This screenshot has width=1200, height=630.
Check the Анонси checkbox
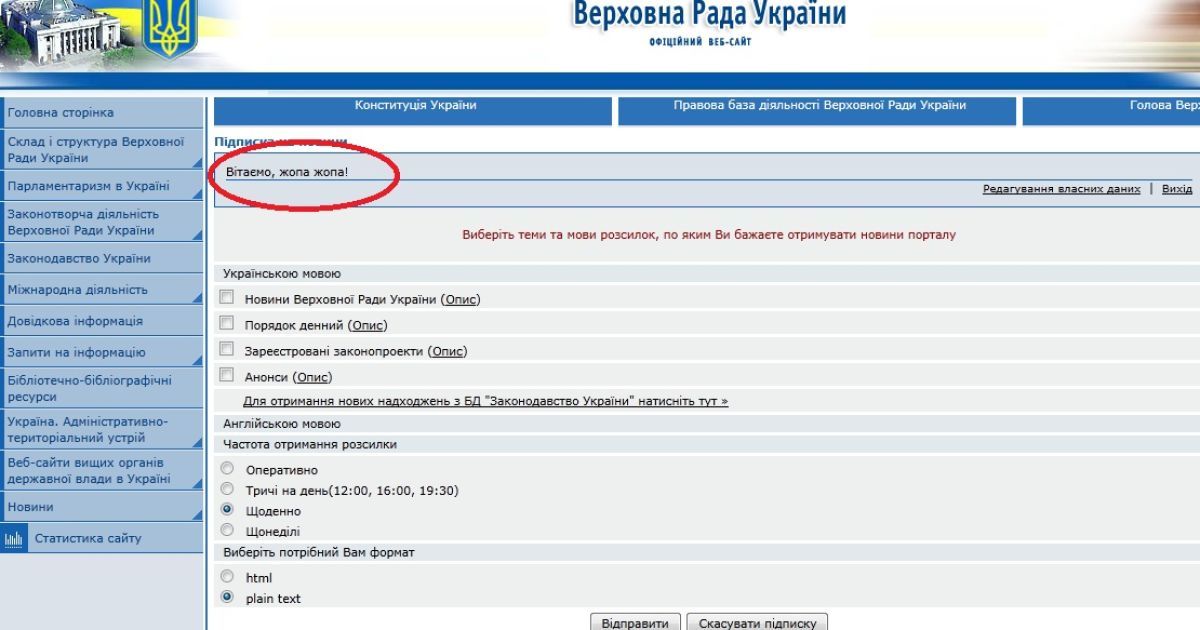227,375
